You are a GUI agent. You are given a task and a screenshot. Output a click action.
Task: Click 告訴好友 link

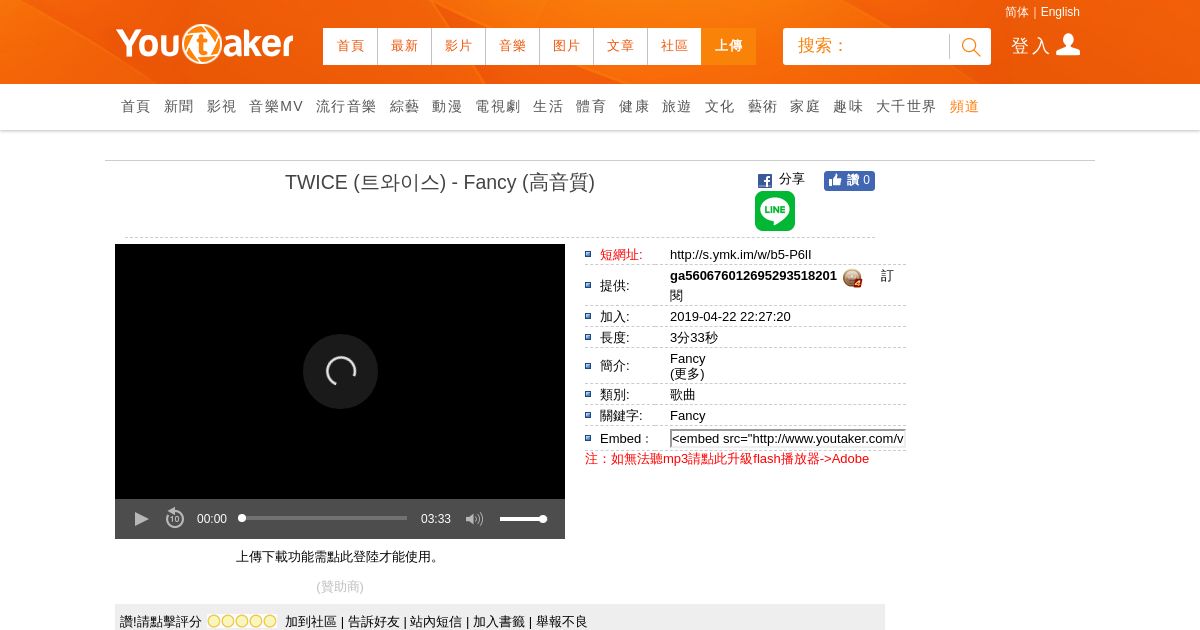point(374,622)
